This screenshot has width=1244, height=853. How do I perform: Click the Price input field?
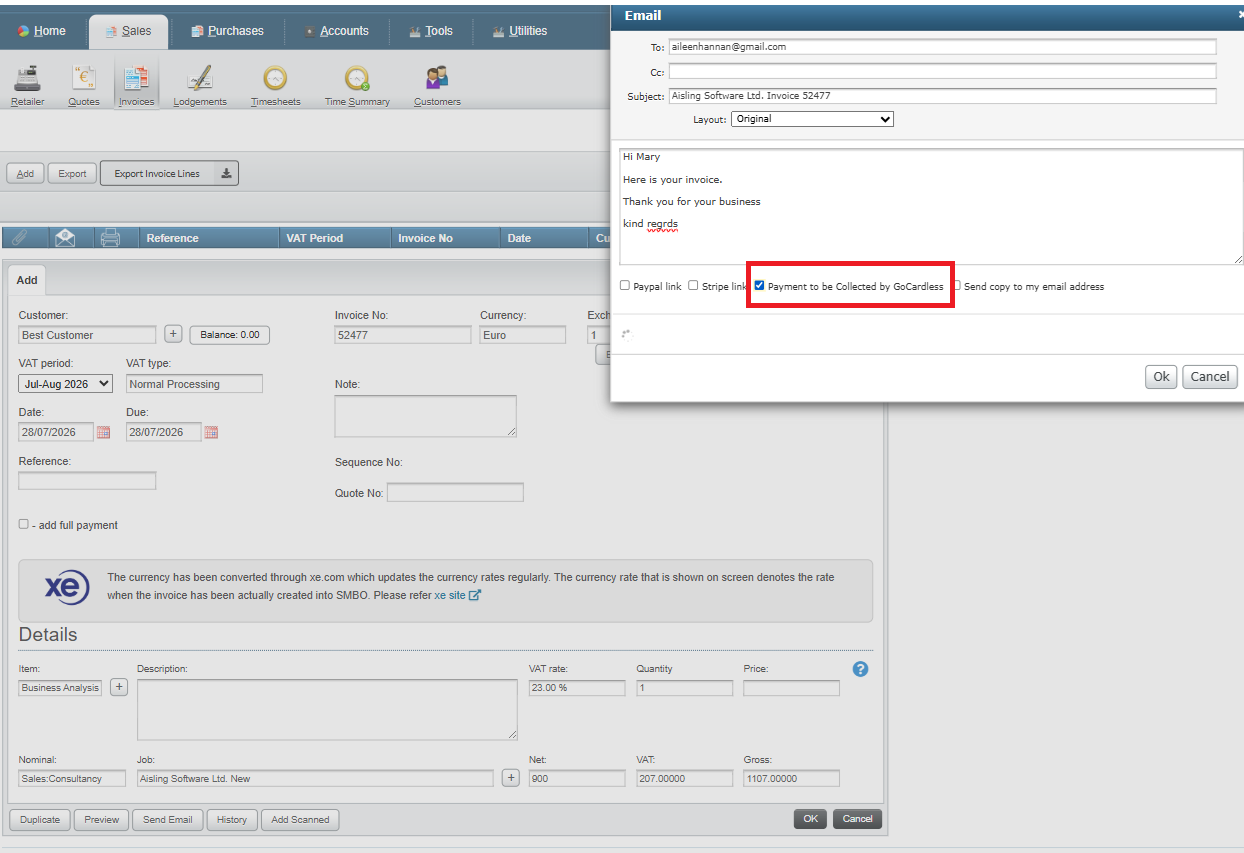pyautogui.click(x=791, y=688)
